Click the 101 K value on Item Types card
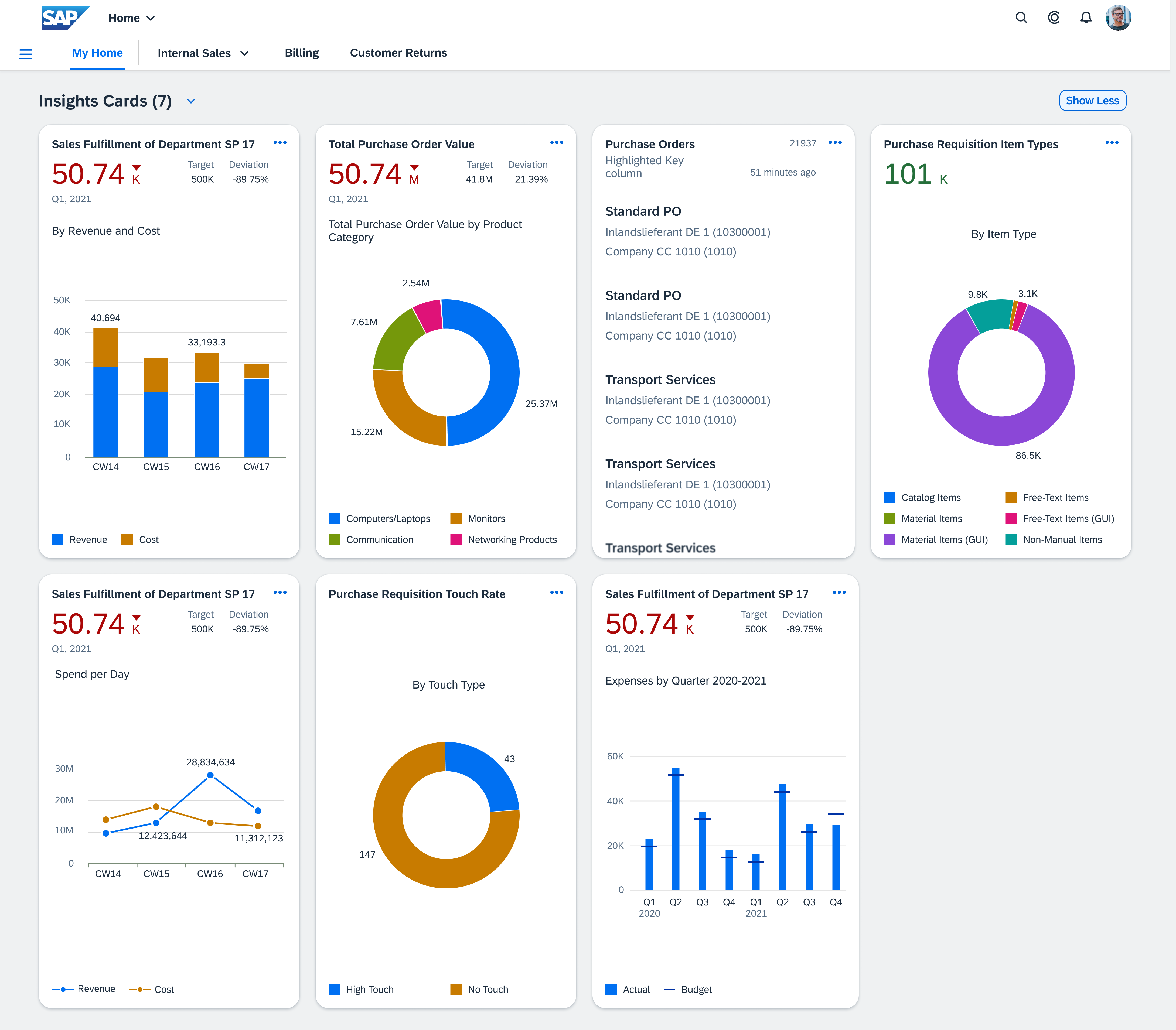1176x1030 pixels. 915,174
